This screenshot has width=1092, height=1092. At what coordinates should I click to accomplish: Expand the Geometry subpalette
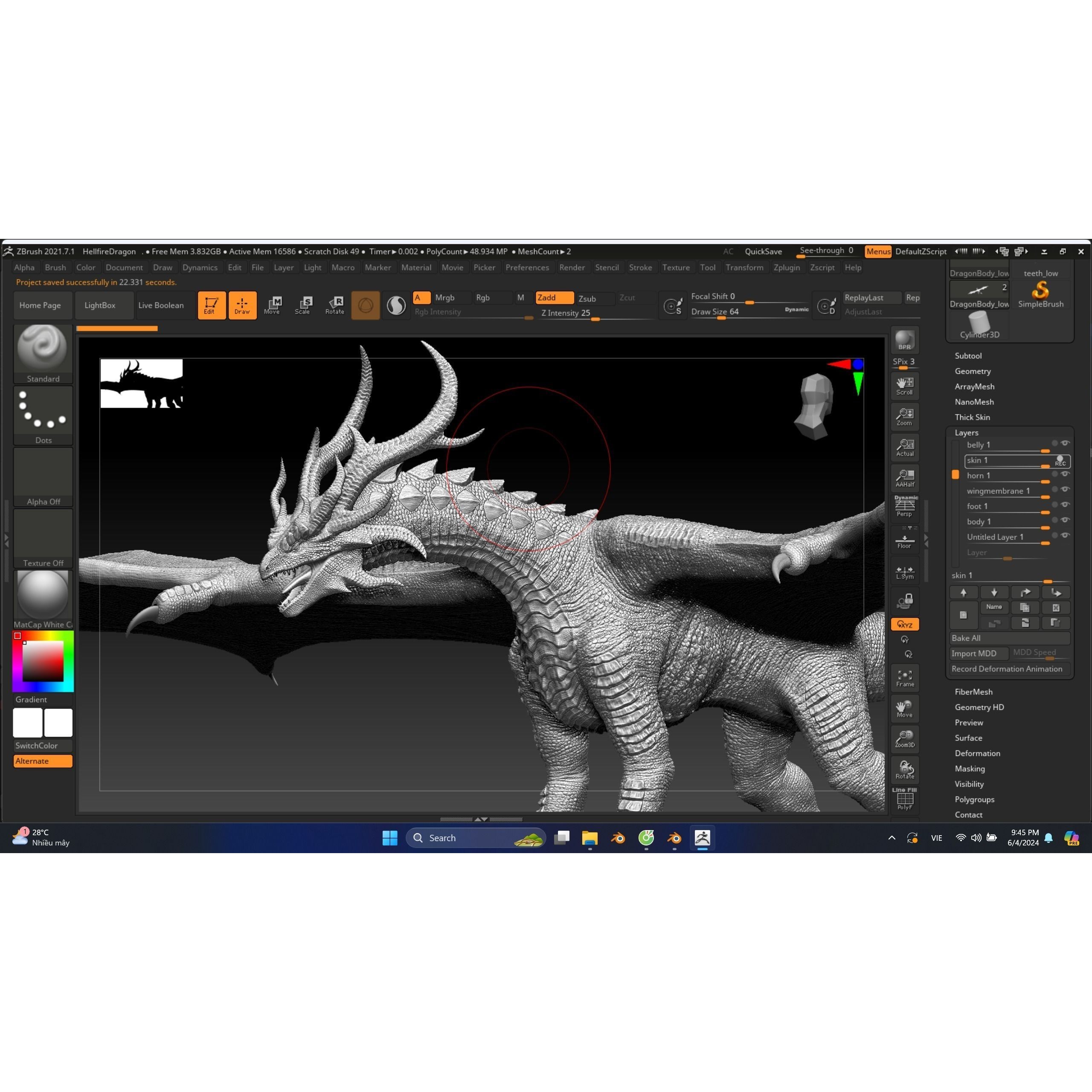pyautogui.click(x=973, y=372)
